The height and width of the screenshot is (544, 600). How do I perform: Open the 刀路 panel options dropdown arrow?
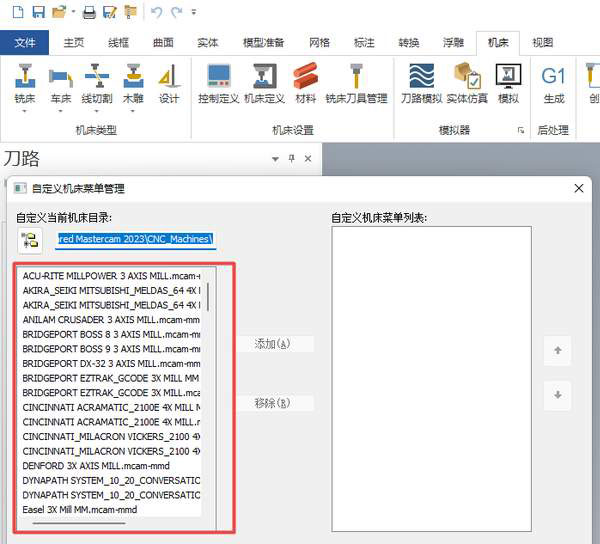275,159
